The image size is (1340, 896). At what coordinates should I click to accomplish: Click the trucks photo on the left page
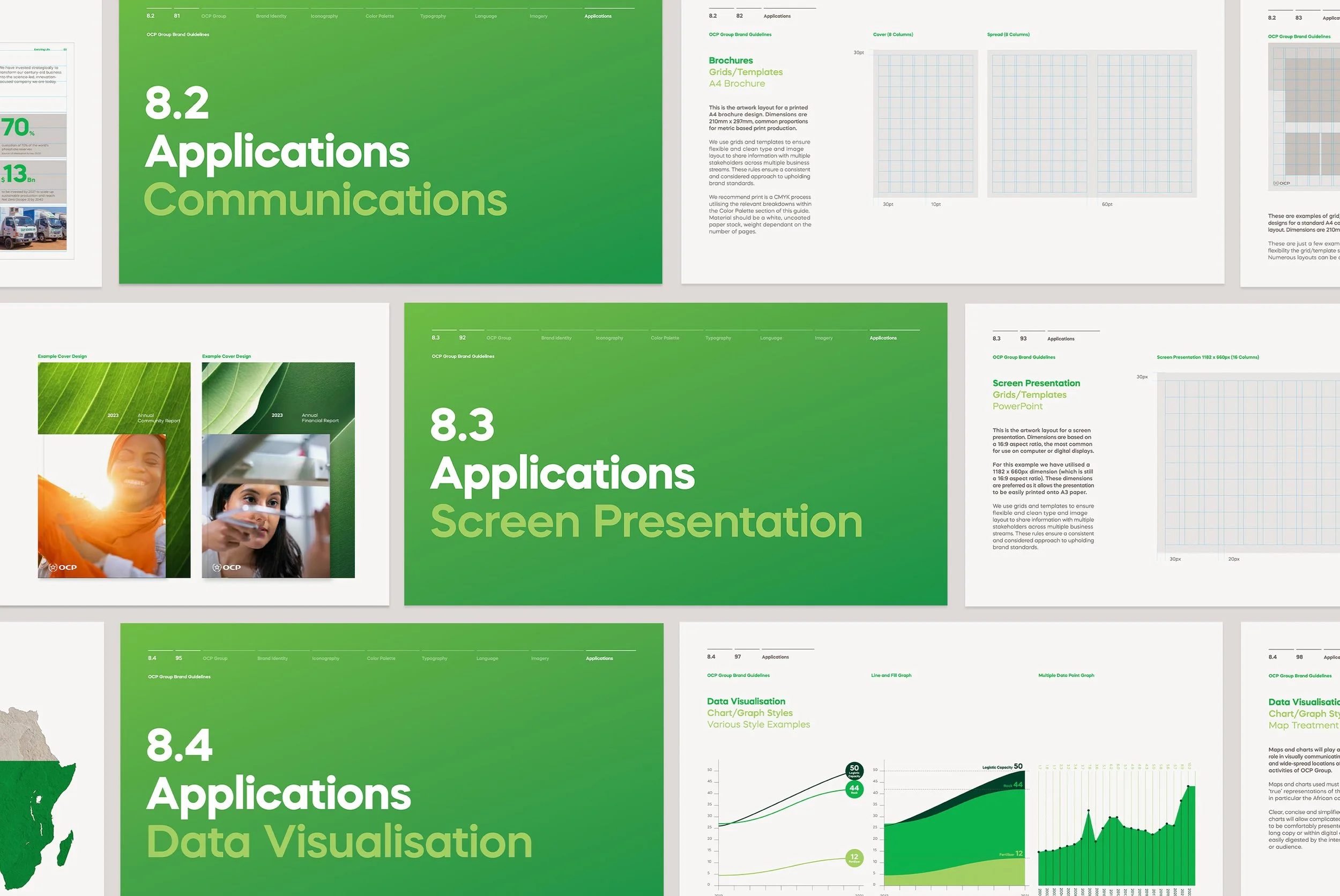click(33, 228)
